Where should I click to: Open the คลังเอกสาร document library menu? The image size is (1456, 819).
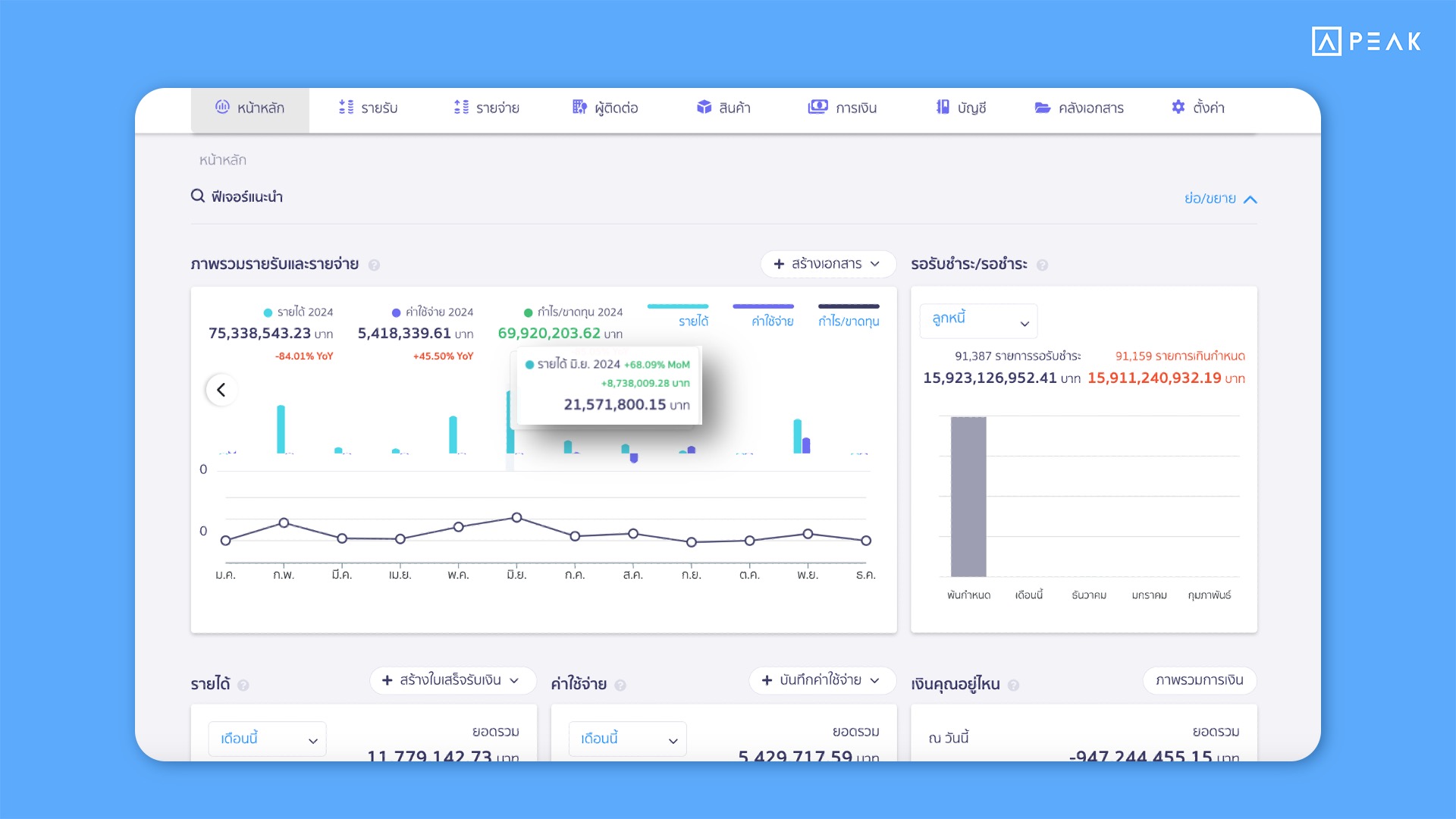pos(1079,108)
